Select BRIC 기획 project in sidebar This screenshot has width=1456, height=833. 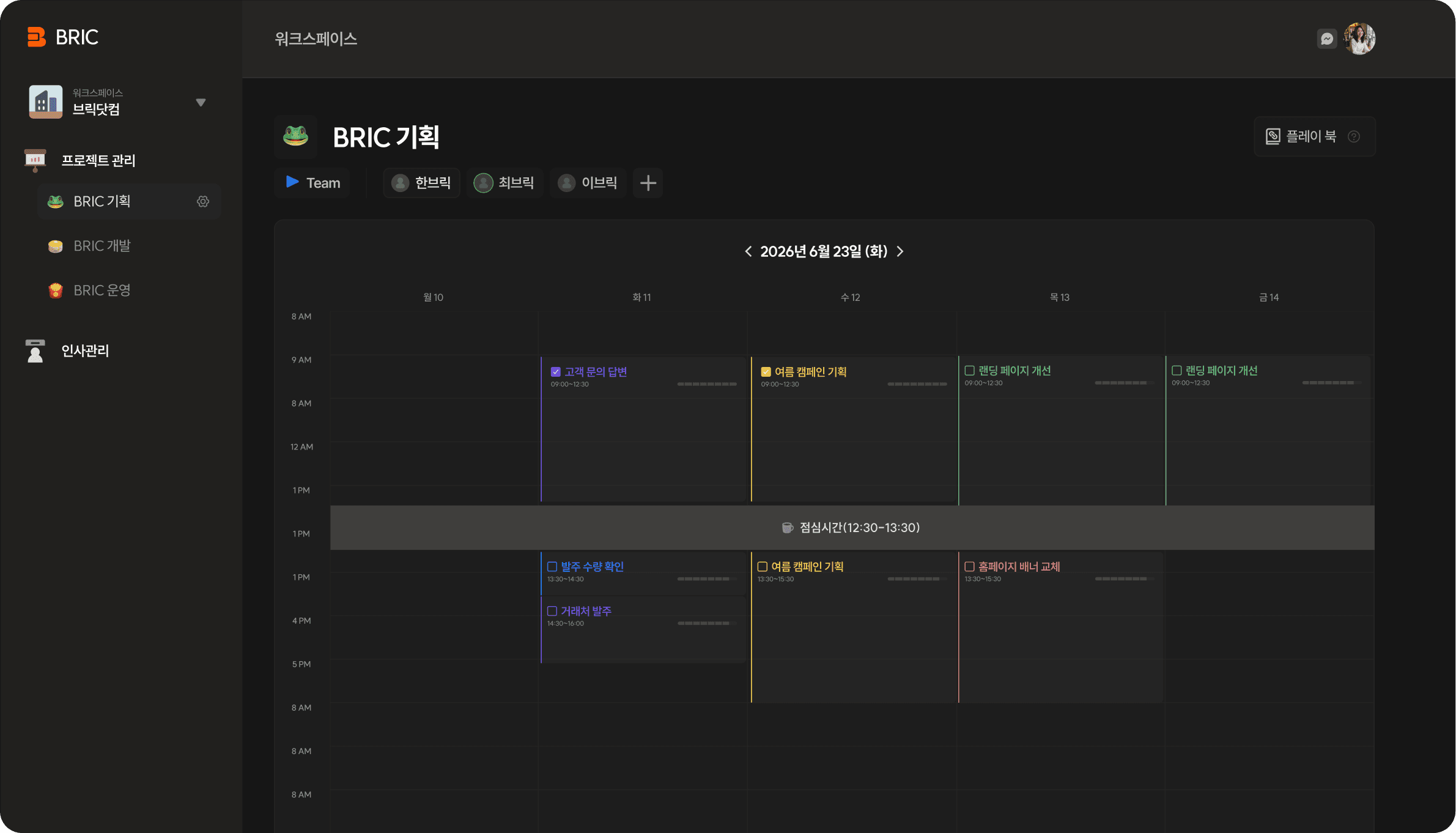[129, 201]
